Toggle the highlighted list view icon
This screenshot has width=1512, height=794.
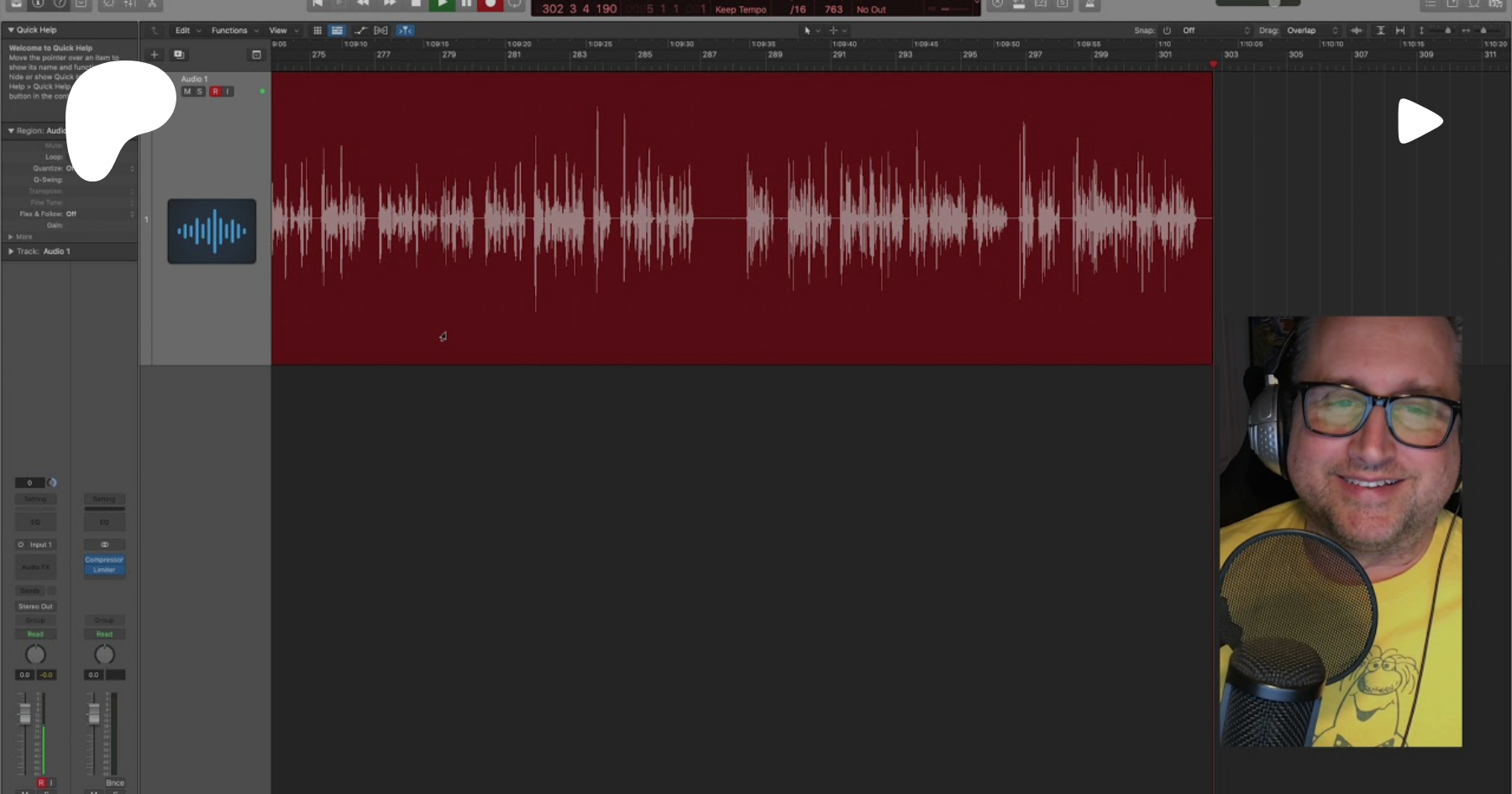click(x=337, y=30)
